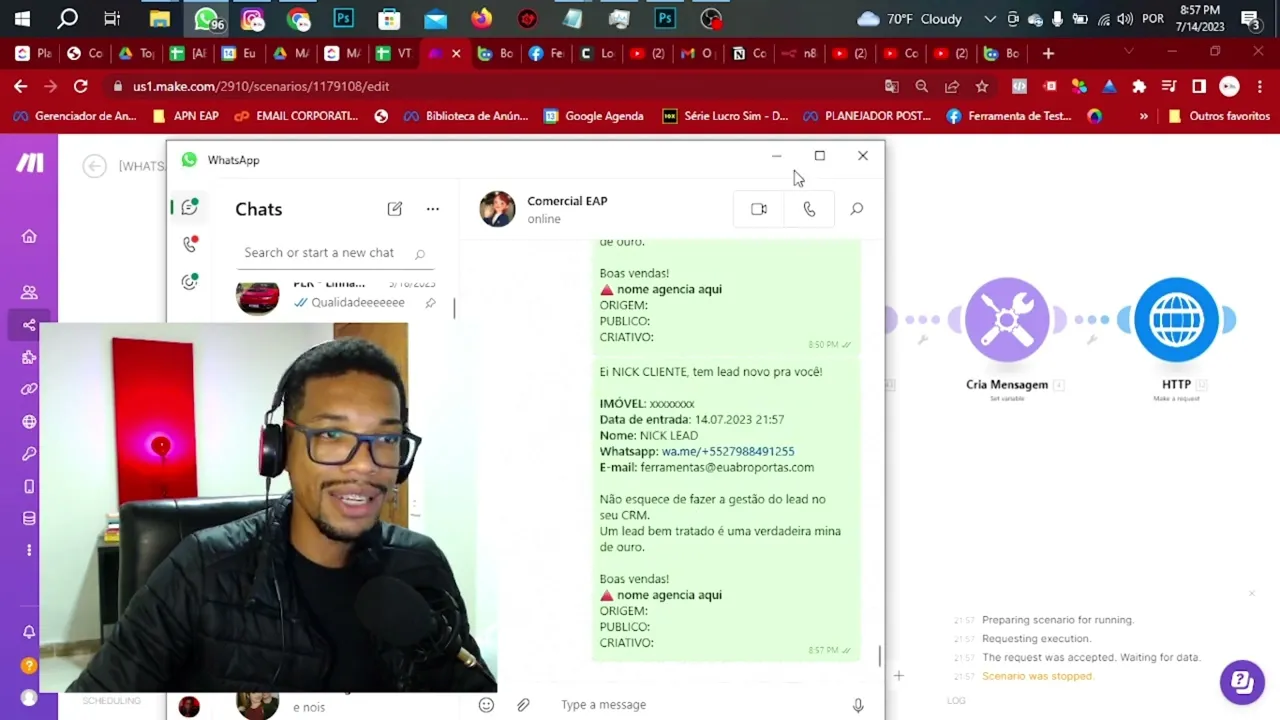Screen dimensions: 1280x720
Task: Open Make support chat bubble button
Action: click(x=1242, y=682)
